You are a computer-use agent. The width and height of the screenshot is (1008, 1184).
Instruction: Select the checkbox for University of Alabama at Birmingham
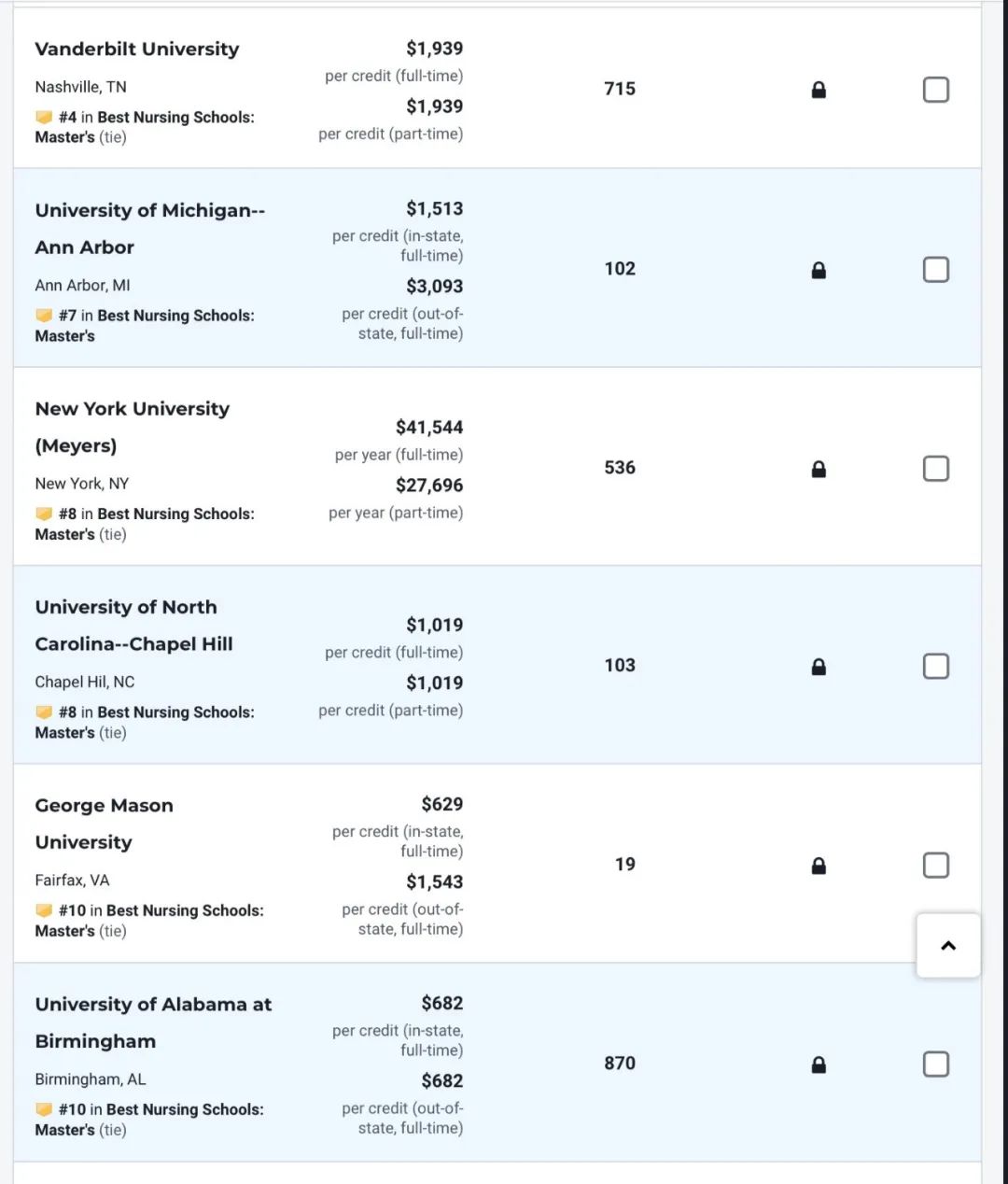[936, 1064]
